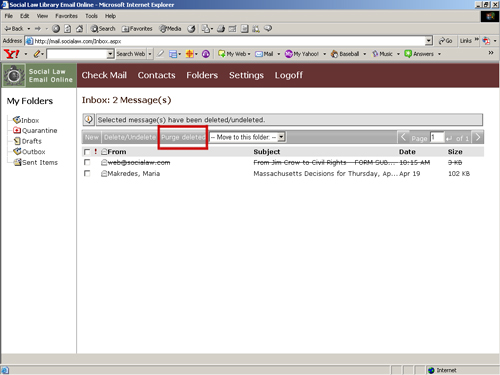The height and width of the screenshot is (375, 500).
Task: Click the Print icon in IE toolbar
Action: (x=221, y=29)
